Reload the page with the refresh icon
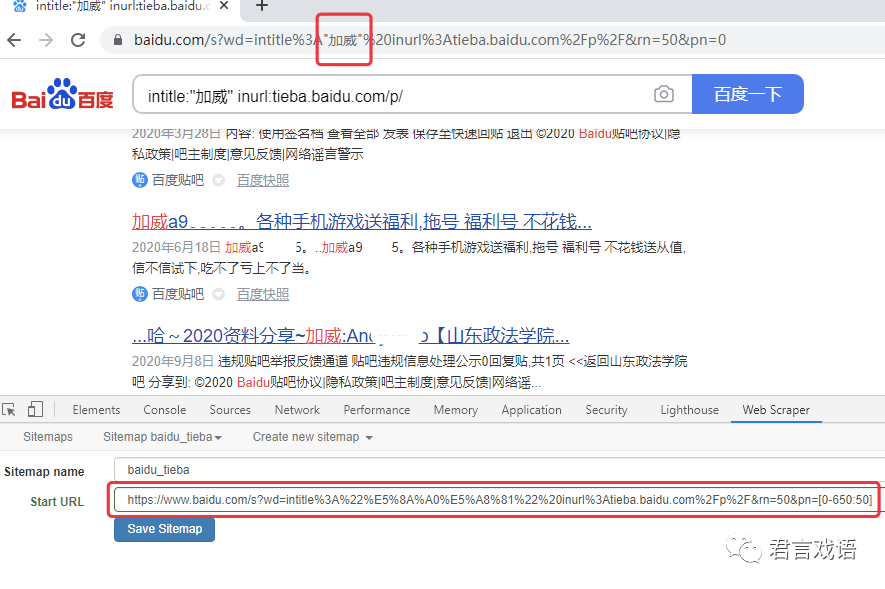 click(78, 40)
